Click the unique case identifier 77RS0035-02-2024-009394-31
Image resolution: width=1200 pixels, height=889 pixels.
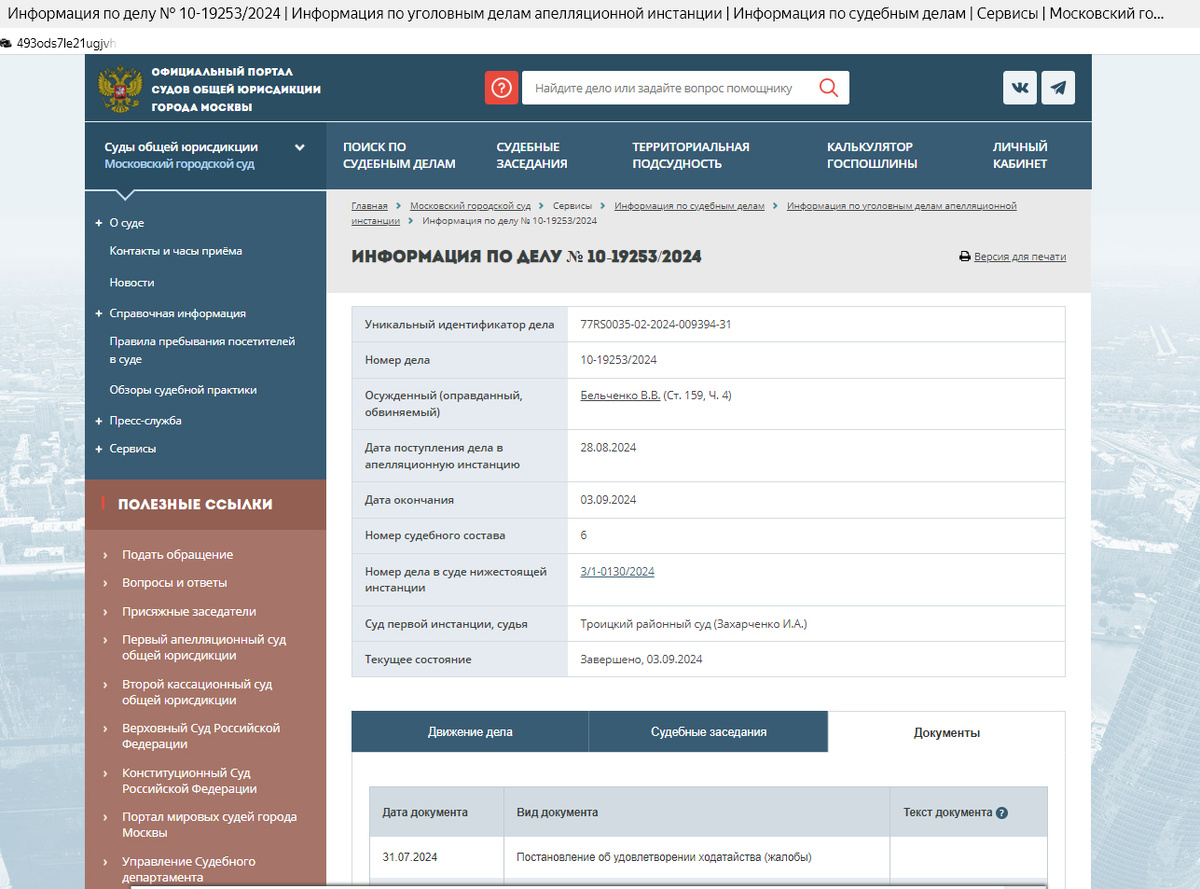pos(655,325)
